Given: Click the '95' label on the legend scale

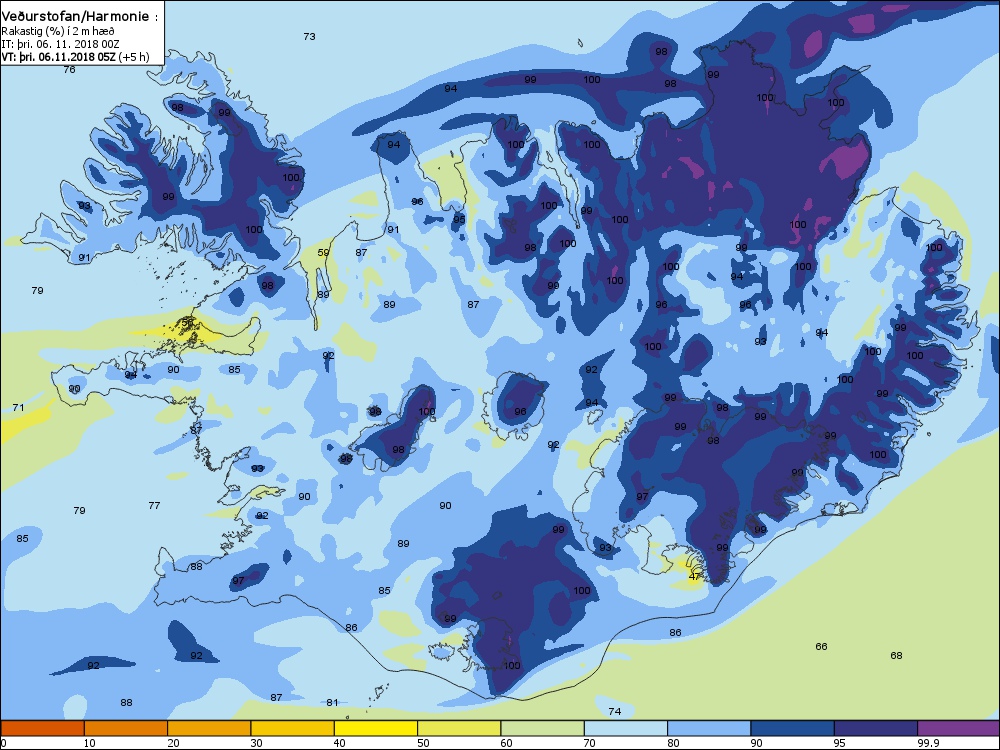Looking at the screenshot, I should [x=839, y=743].
